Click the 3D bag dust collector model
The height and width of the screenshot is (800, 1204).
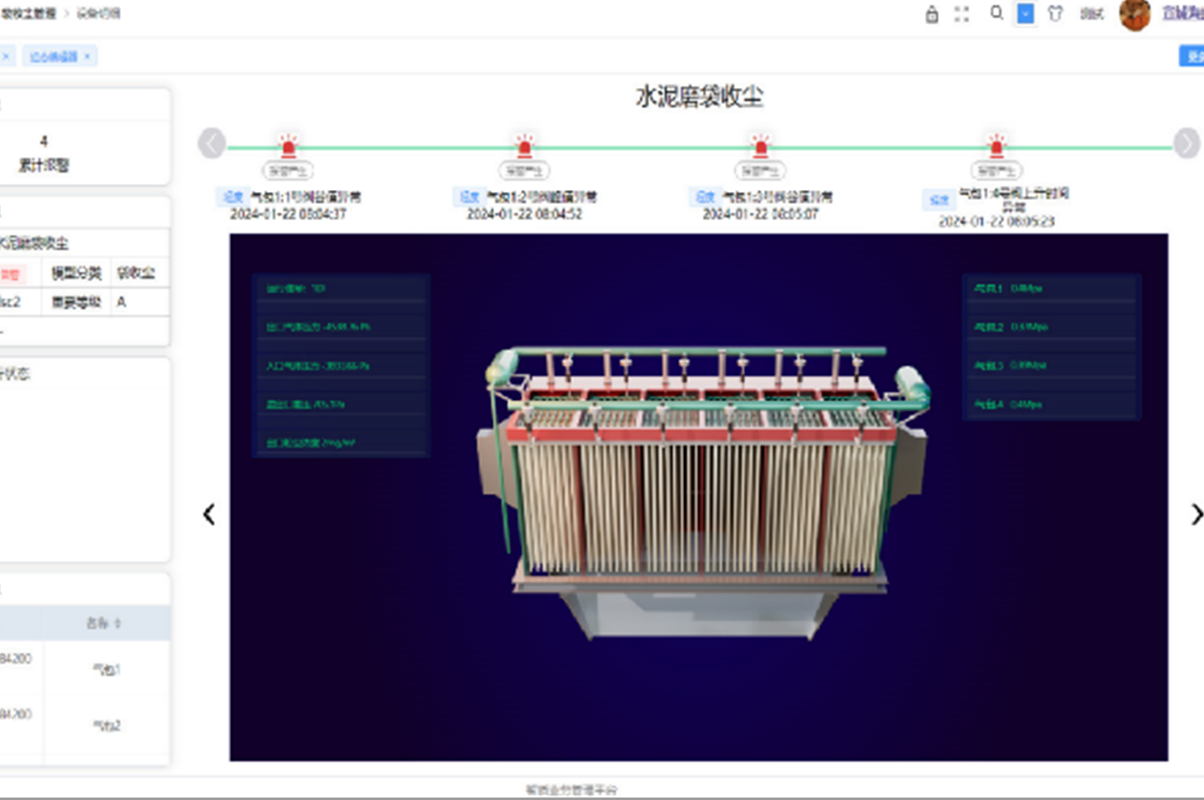click(700, 480)
